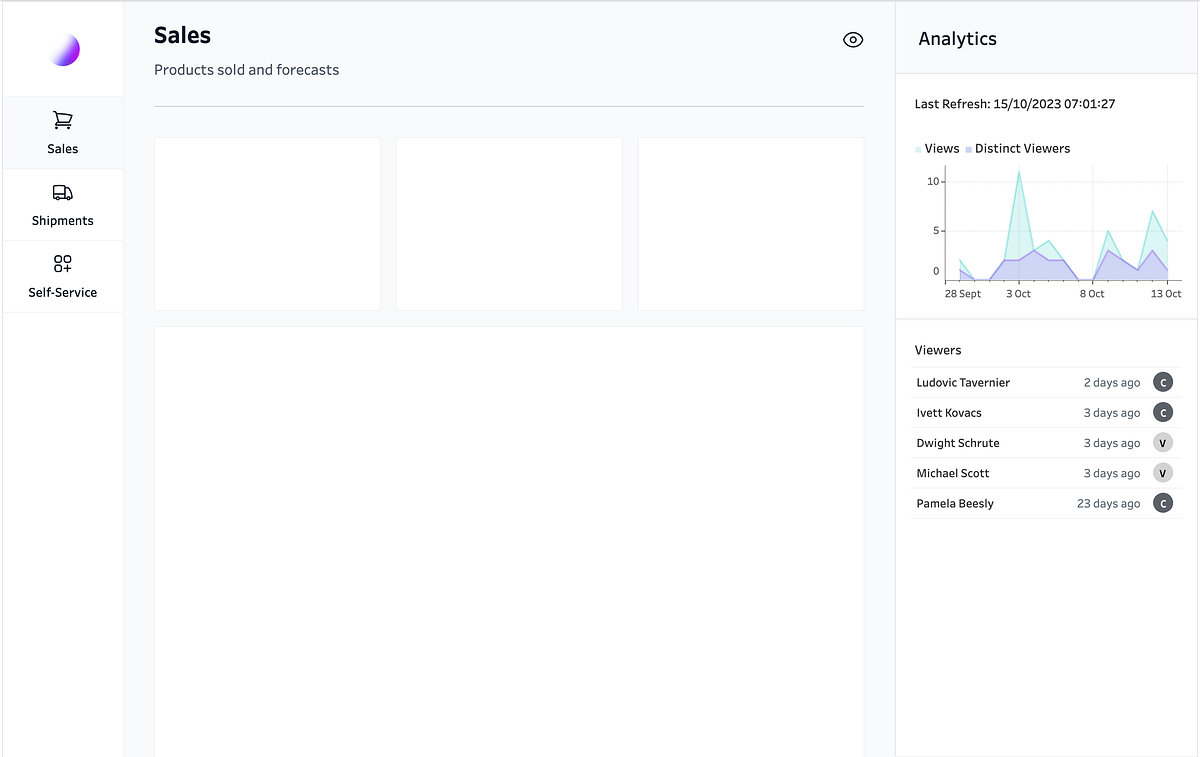Select the Sales tab in the sidebar

pos(62,133)
